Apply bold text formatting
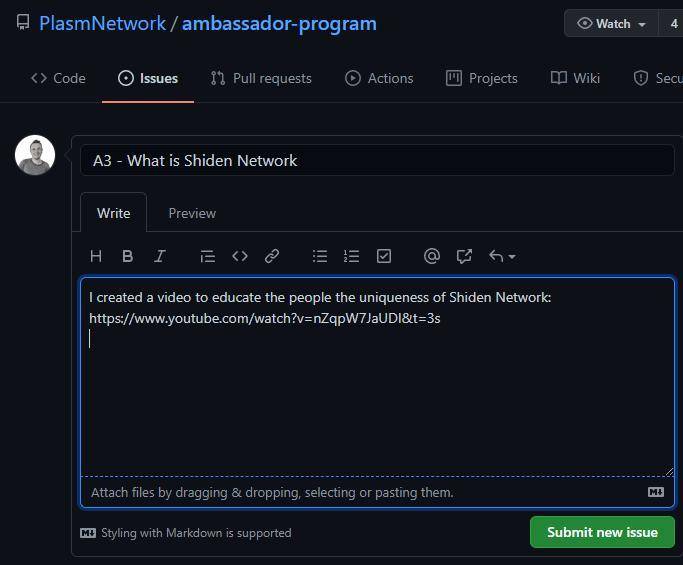This screenshot has width=683, height=565. tap(128, 256)
